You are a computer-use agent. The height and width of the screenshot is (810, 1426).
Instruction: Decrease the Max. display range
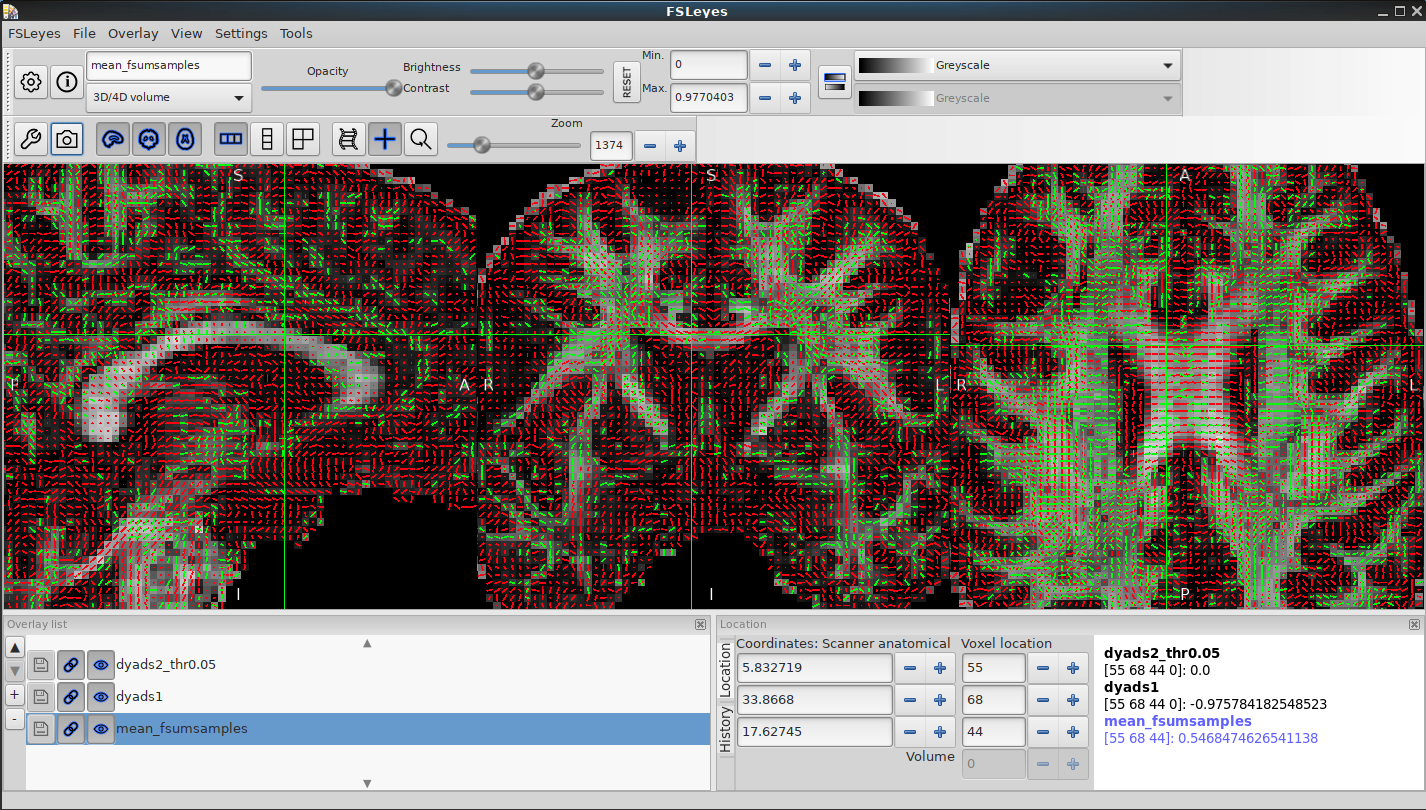click(x=765, y=98)
